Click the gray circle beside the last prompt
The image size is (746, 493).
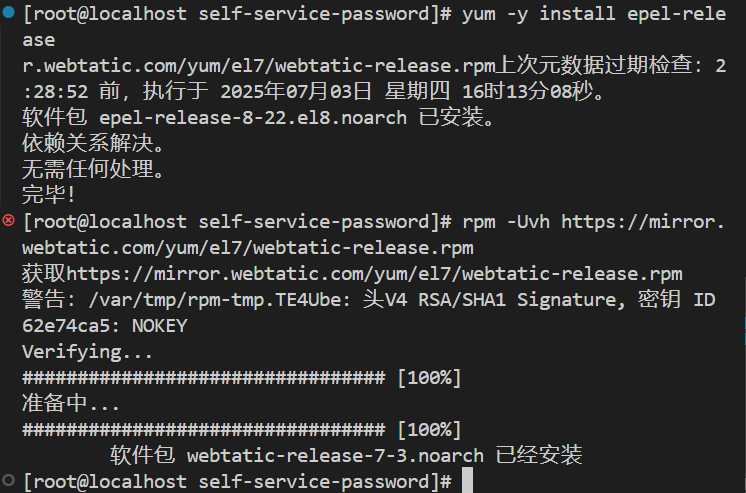pos(9,480)
